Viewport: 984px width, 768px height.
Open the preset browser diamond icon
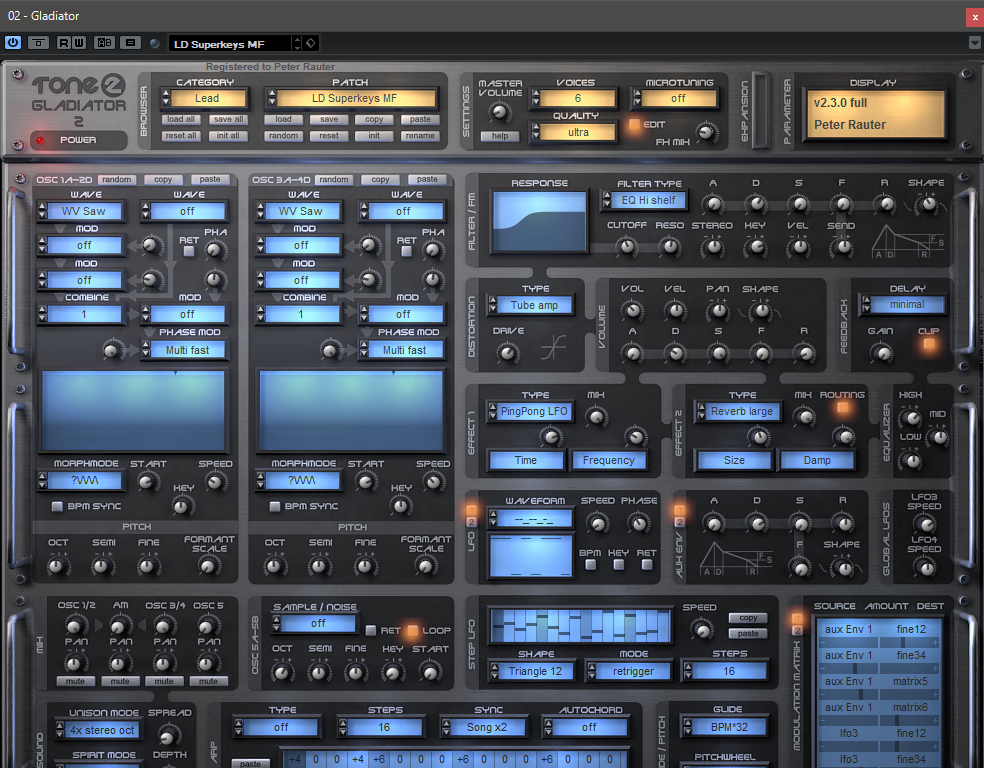click(310, 43)
